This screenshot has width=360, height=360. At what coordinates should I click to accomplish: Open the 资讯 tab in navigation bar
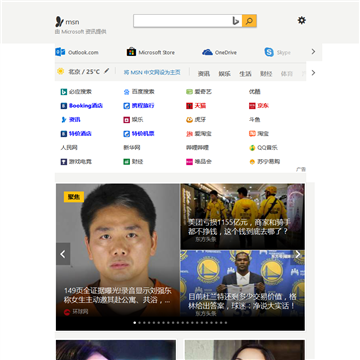click(x=204, y=74)
